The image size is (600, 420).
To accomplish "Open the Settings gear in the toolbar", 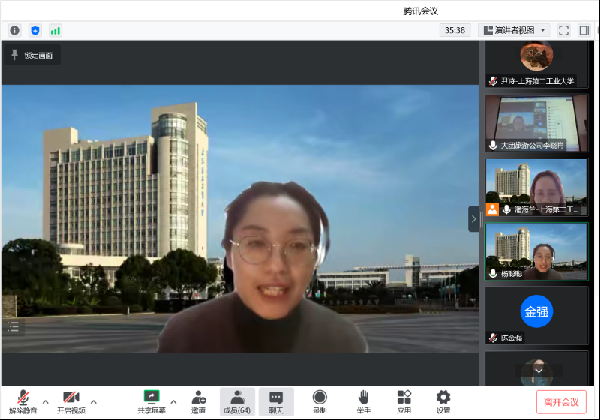I will 443,398.
